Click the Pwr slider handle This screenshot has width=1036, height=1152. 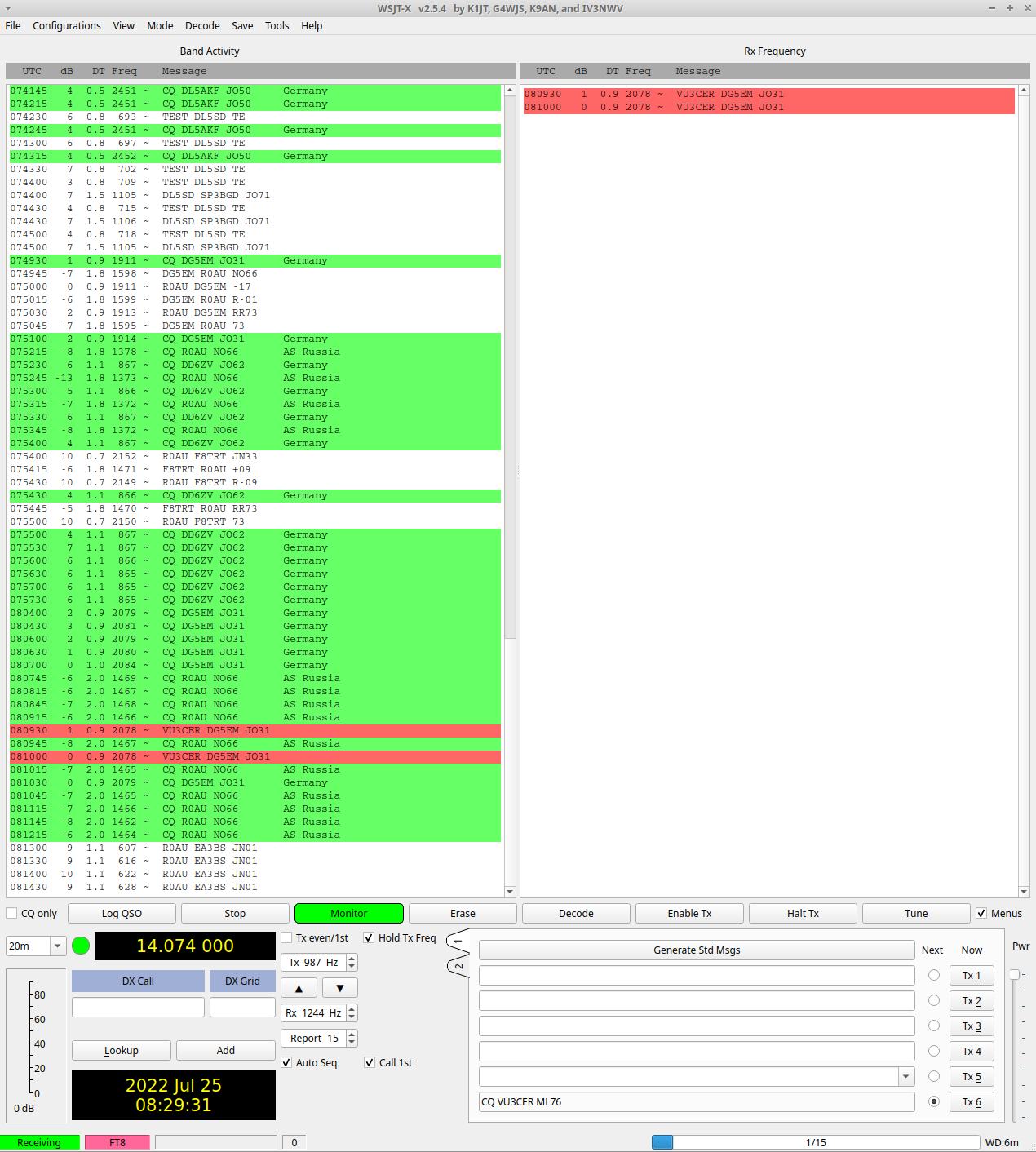(1014, 974)
